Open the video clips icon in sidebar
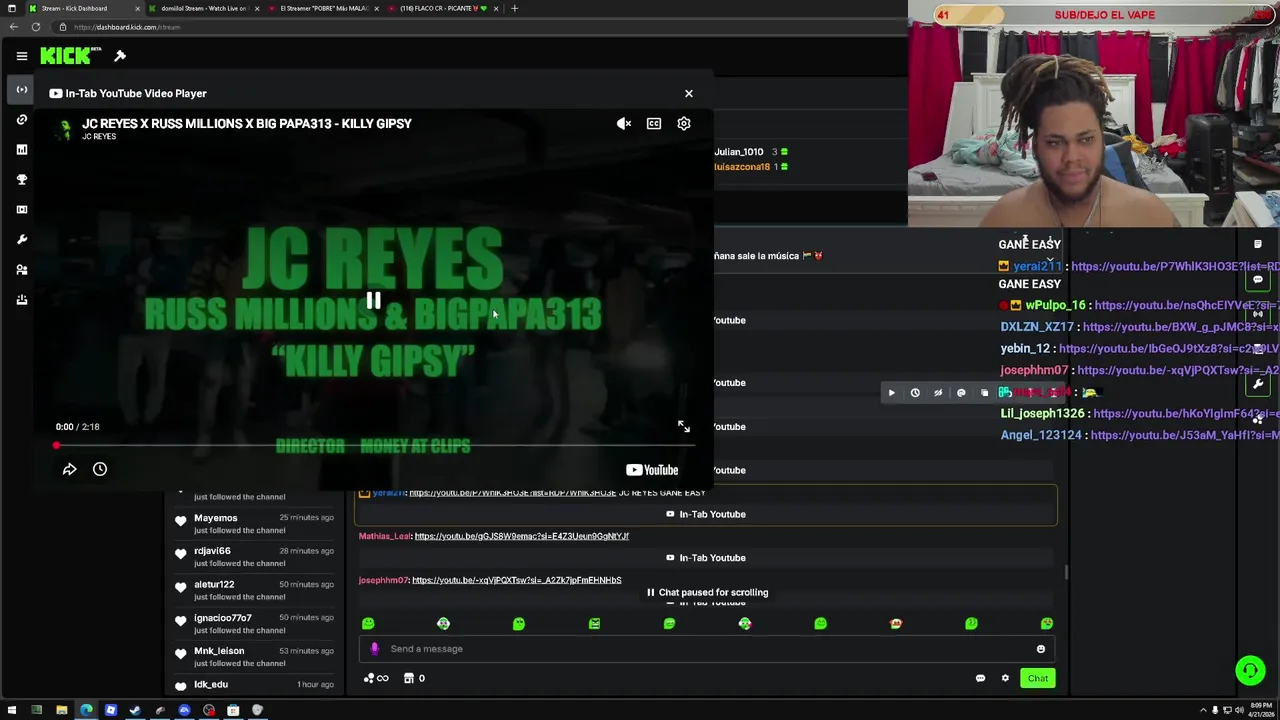This screenshot has width=1280, height=720. coord(21,210)
